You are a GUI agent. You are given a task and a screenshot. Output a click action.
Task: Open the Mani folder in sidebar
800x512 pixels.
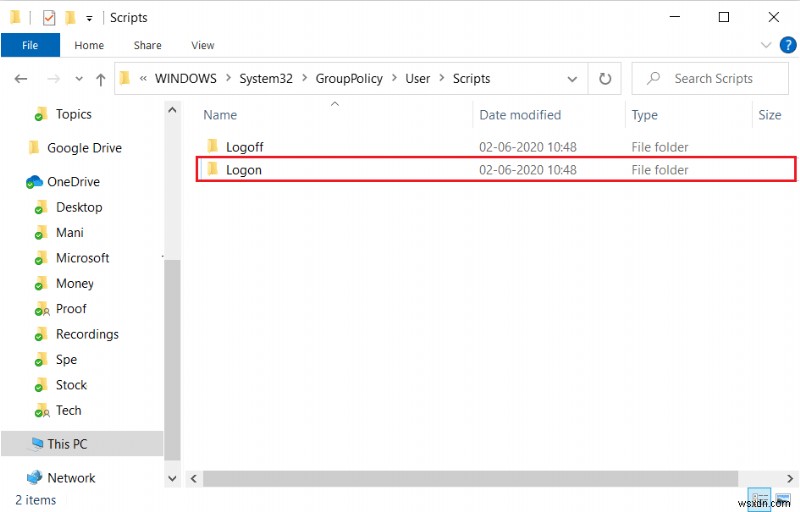point(69,233)
